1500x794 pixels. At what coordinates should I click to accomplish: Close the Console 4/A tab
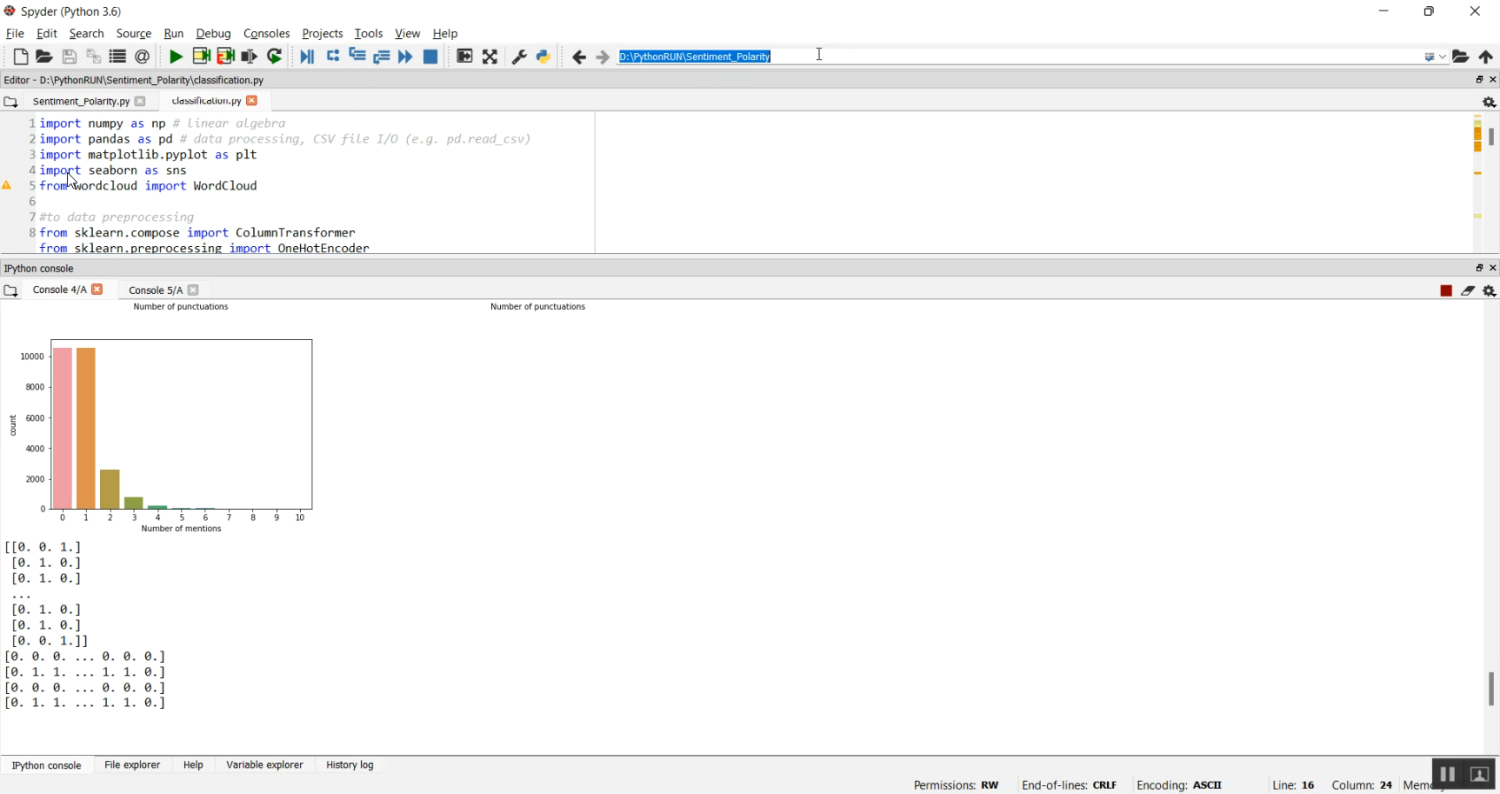97,289
